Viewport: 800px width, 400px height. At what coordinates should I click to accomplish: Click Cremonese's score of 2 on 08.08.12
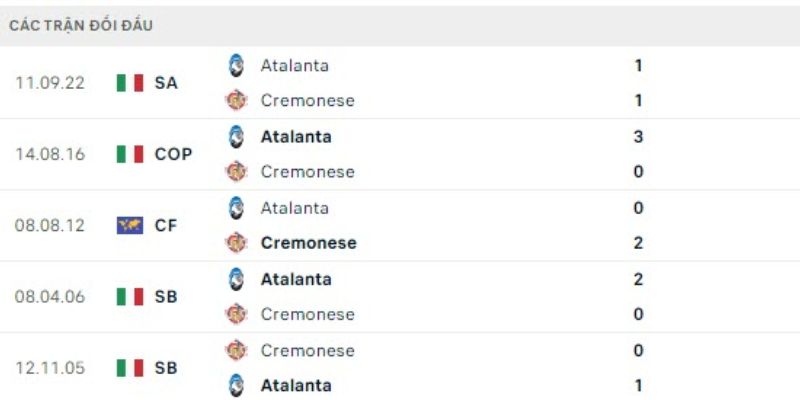coord(638,243)
